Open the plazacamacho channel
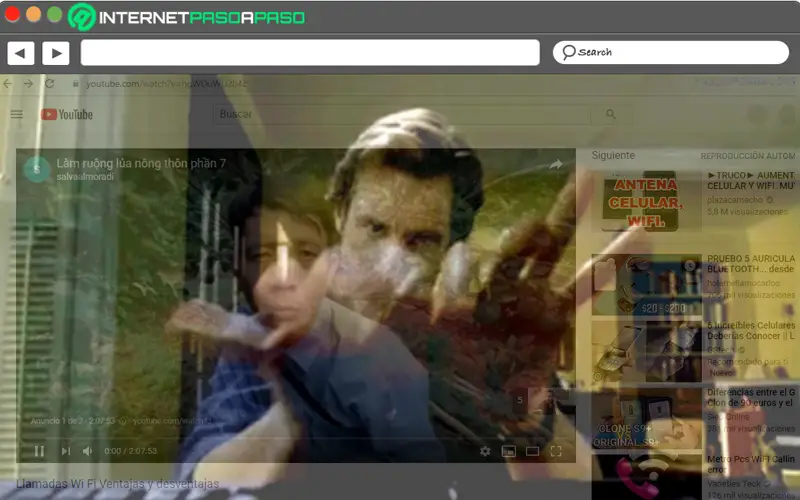The image size is (800, 500). pos(735,200)
